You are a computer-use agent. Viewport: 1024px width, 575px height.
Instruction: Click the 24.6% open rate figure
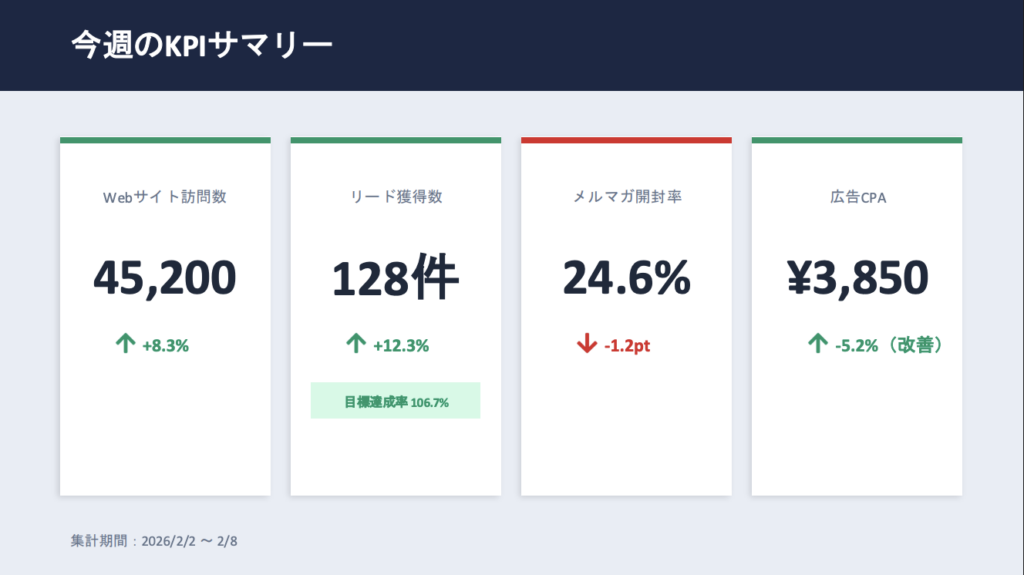(x=626, y=278)
